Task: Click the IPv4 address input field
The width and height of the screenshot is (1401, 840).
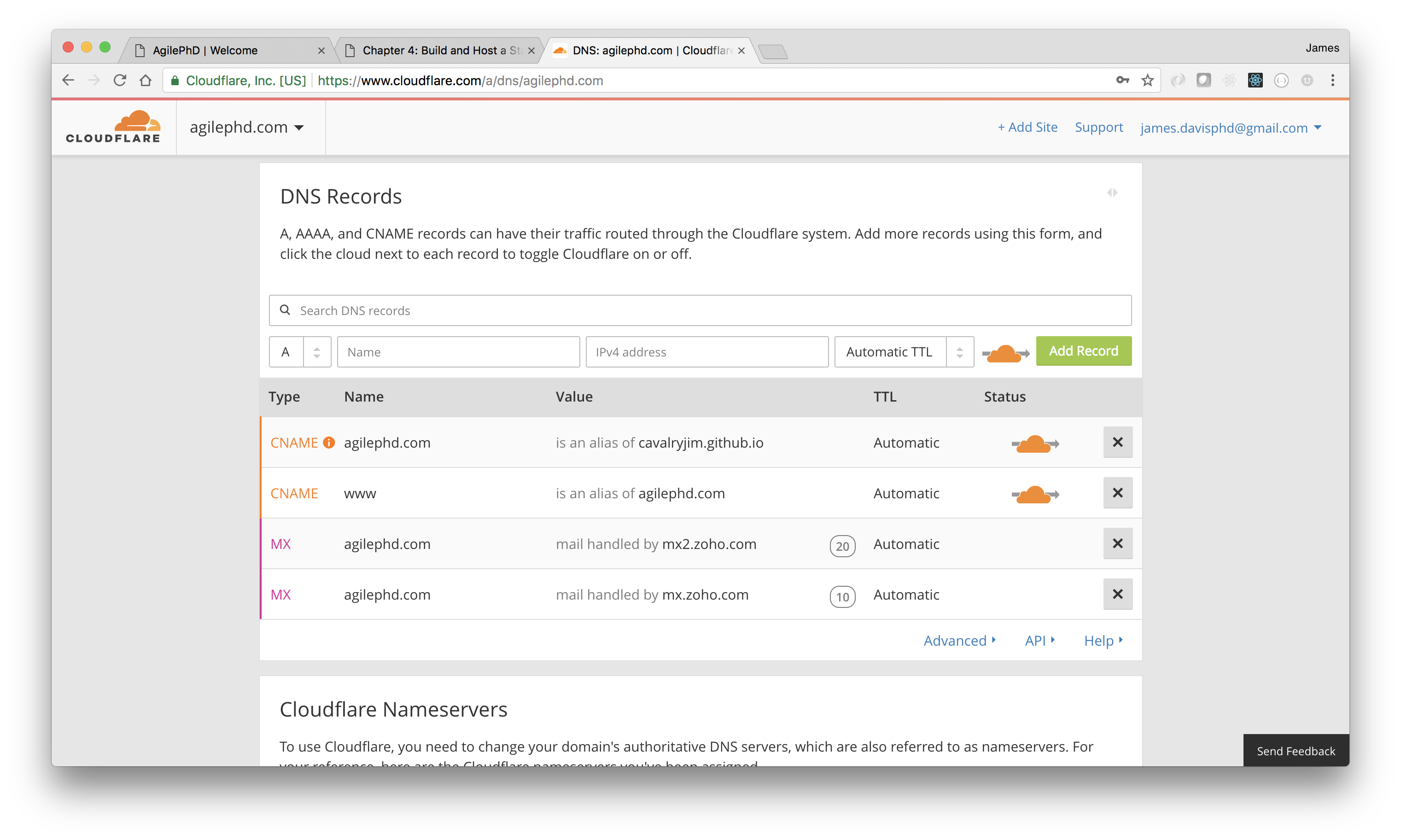Action: pyautogui.click(x=707, y=352)
